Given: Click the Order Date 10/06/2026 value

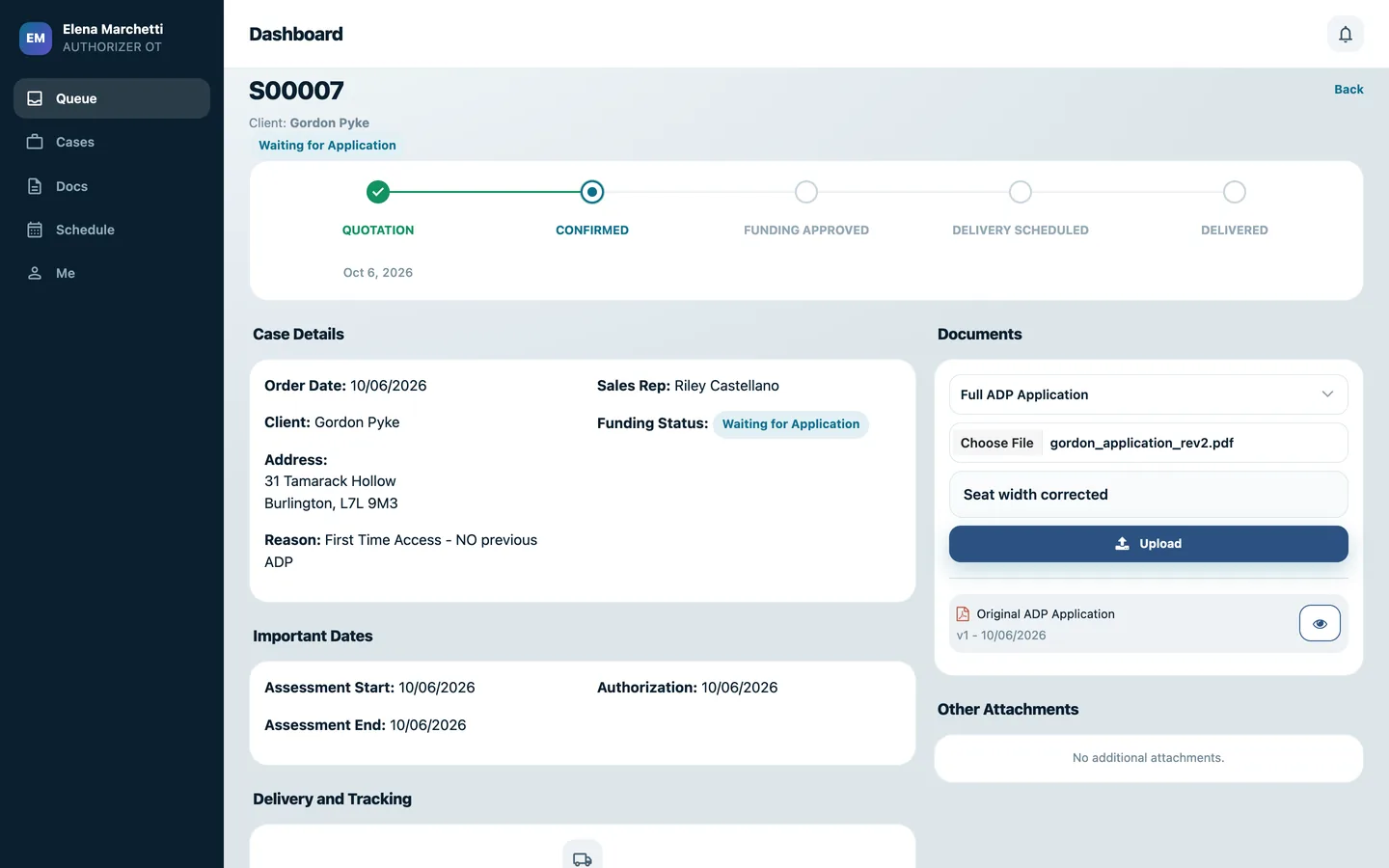Looking at the screenshot, I should coord(388,386).
